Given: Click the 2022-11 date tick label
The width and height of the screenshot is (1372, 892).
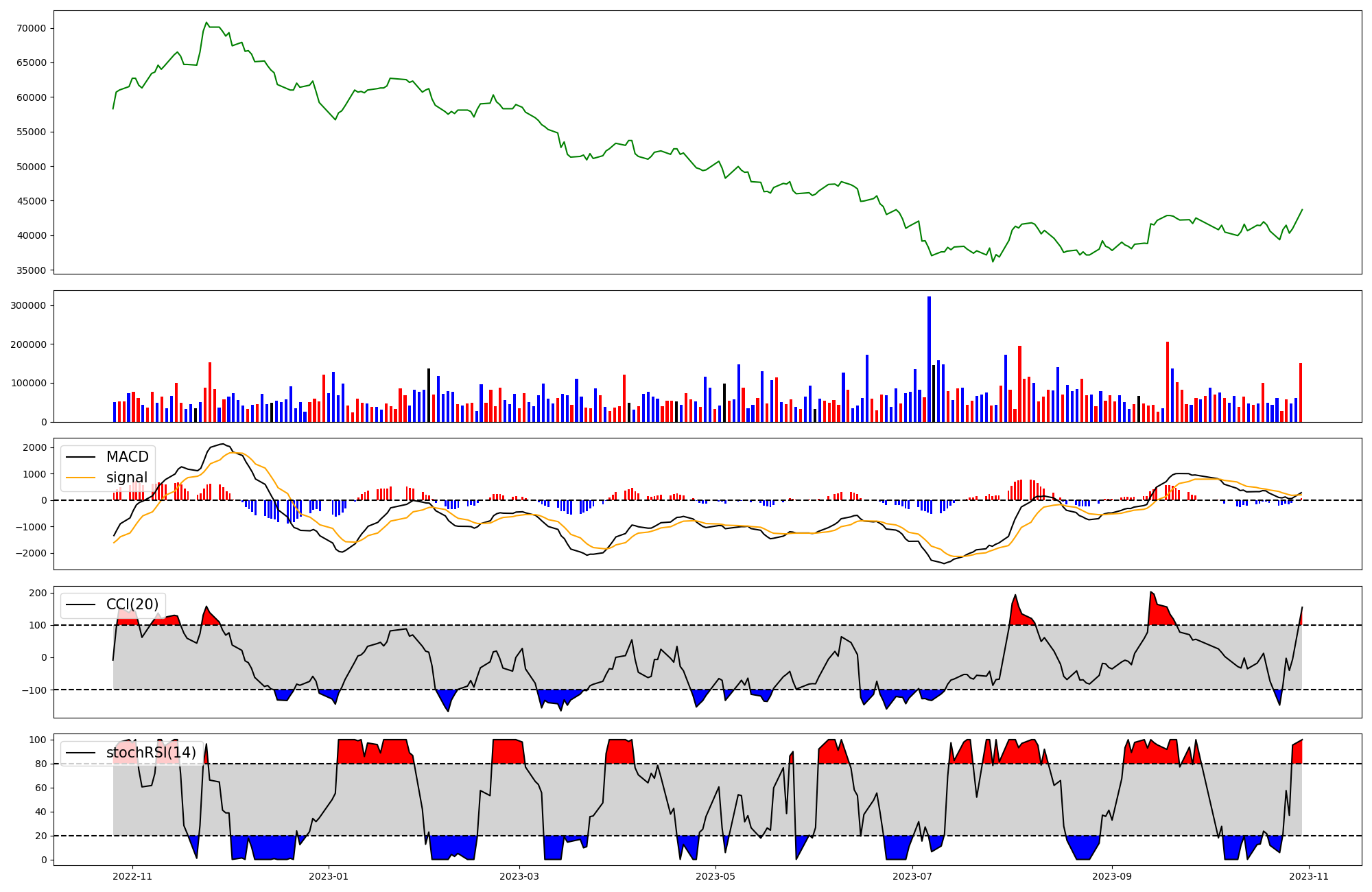Looking at the screenshot, I should (x=132, y=876).
